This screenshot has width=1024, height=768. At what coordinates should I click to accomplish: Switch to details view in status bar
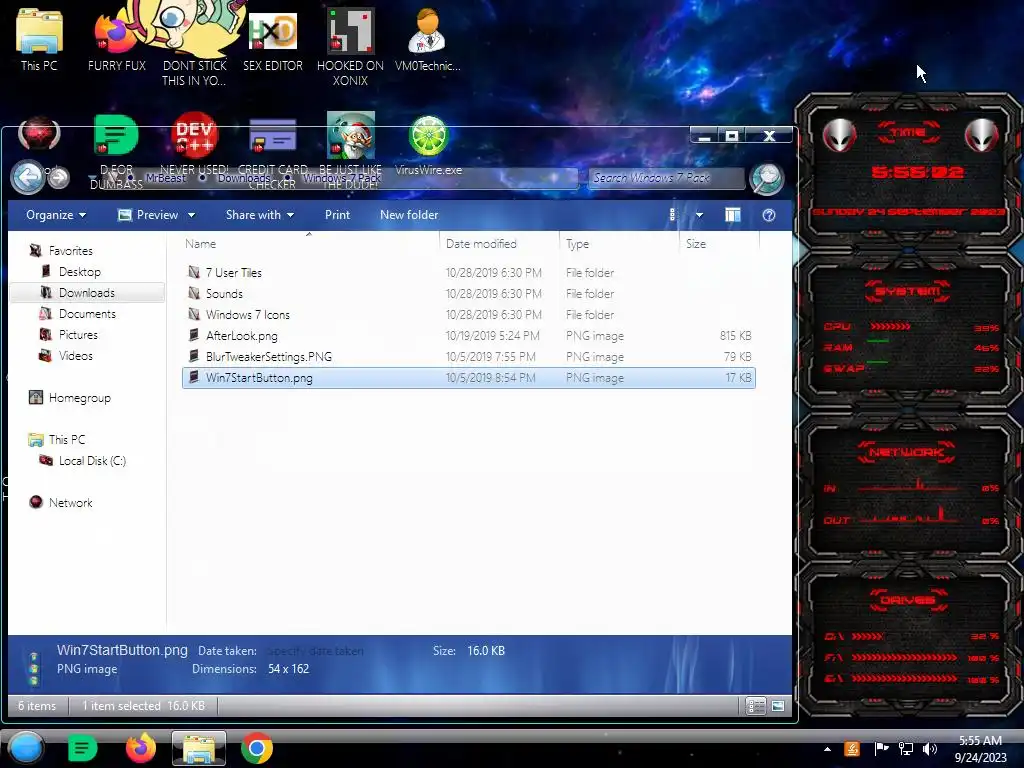point(756,706)
